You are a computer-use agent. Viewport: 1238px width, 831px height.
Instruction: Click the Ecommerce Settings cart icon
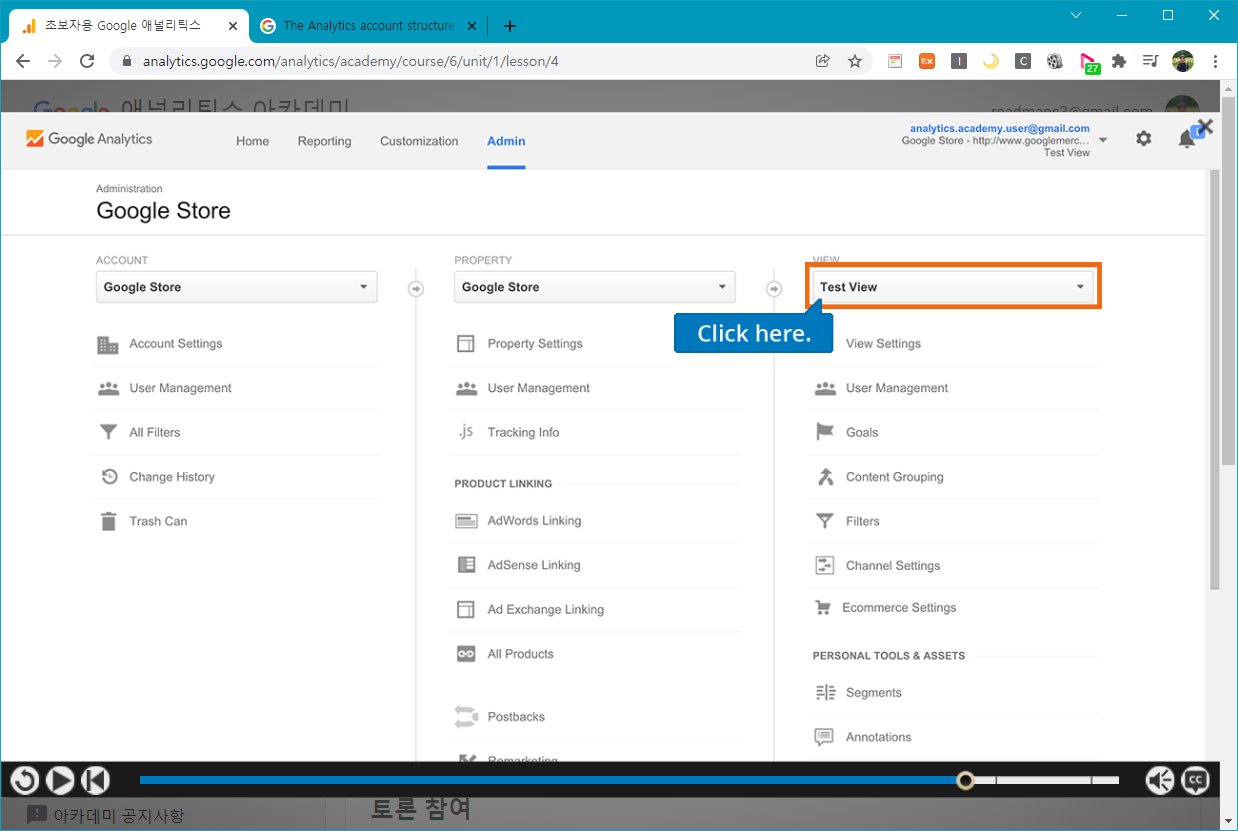point(823,608)
